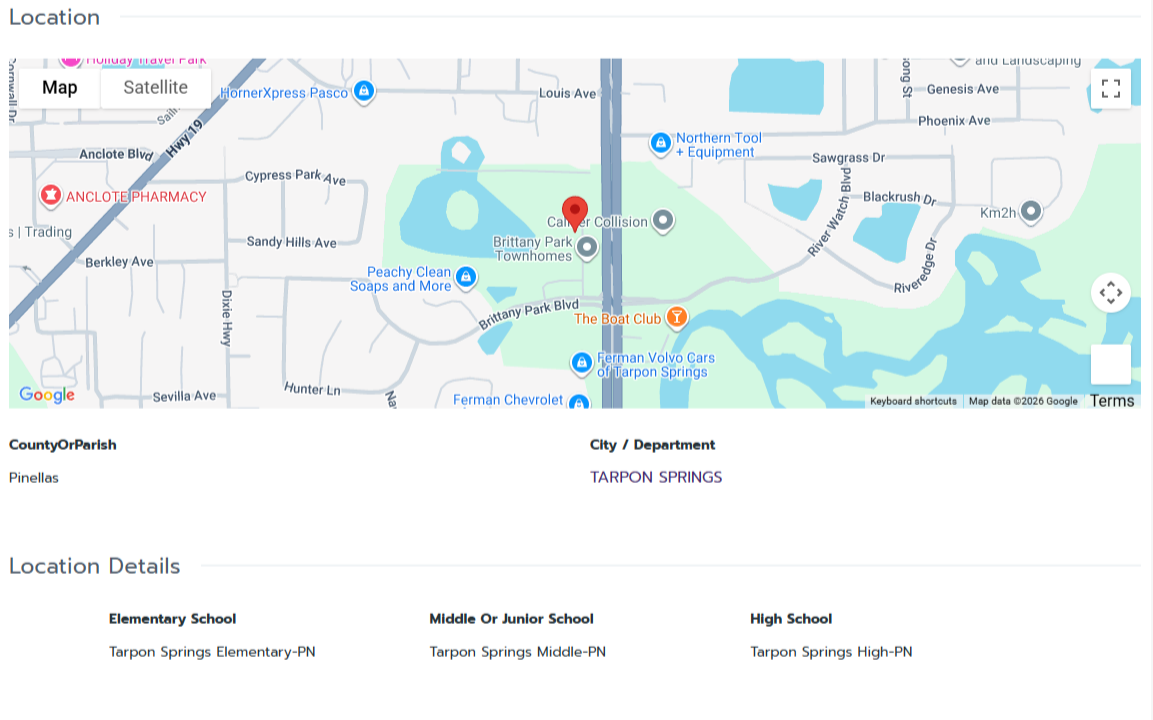Viewport: 1153px width, 720px height.
Task: Click the Ferman Volvo Cars map icon
Action: pyautogui.click(x=581, y=364)
